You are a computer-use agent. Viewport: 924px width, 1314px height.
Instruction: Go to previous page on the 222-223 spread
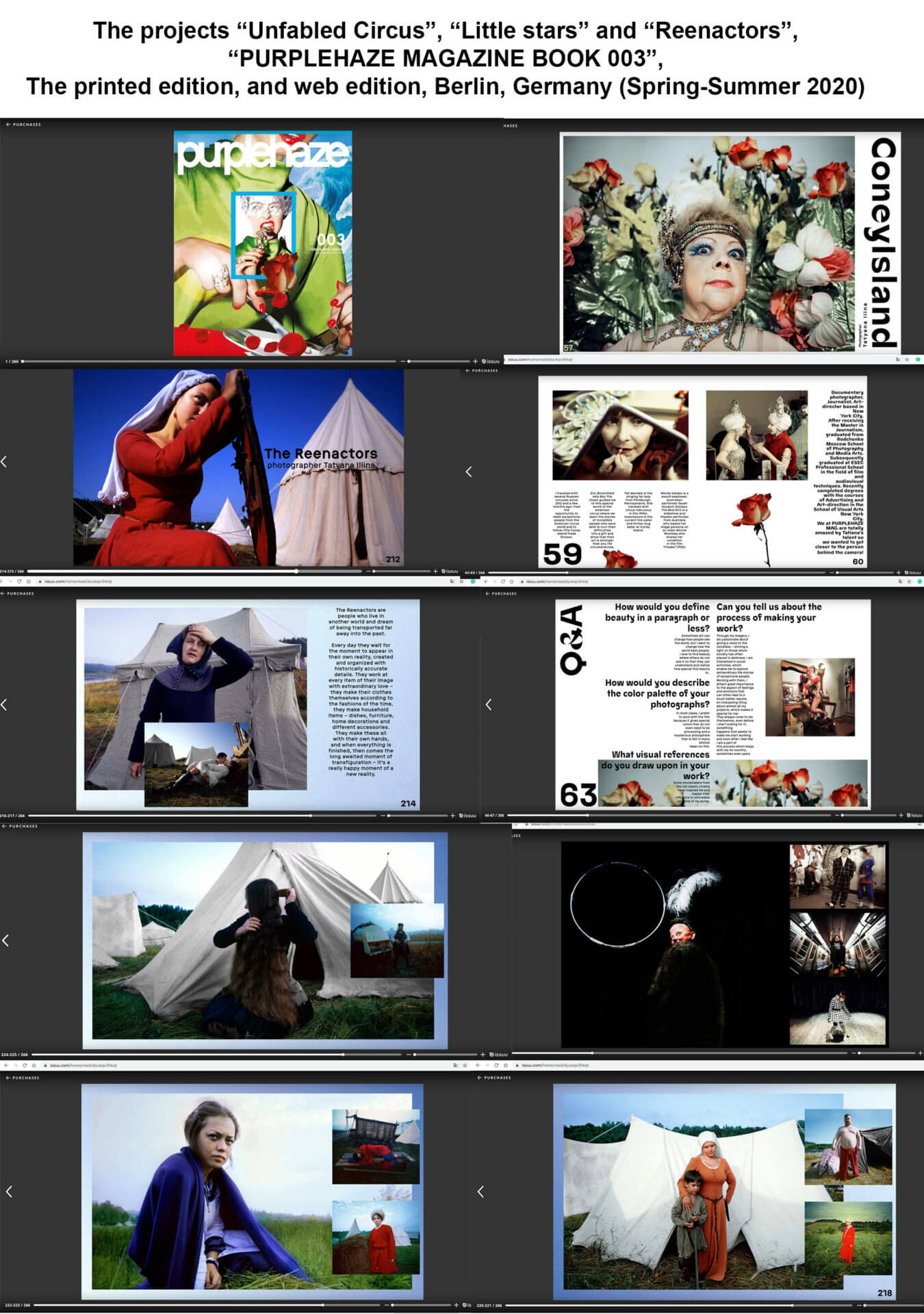pyautogui.click(x=9, y=1191)
